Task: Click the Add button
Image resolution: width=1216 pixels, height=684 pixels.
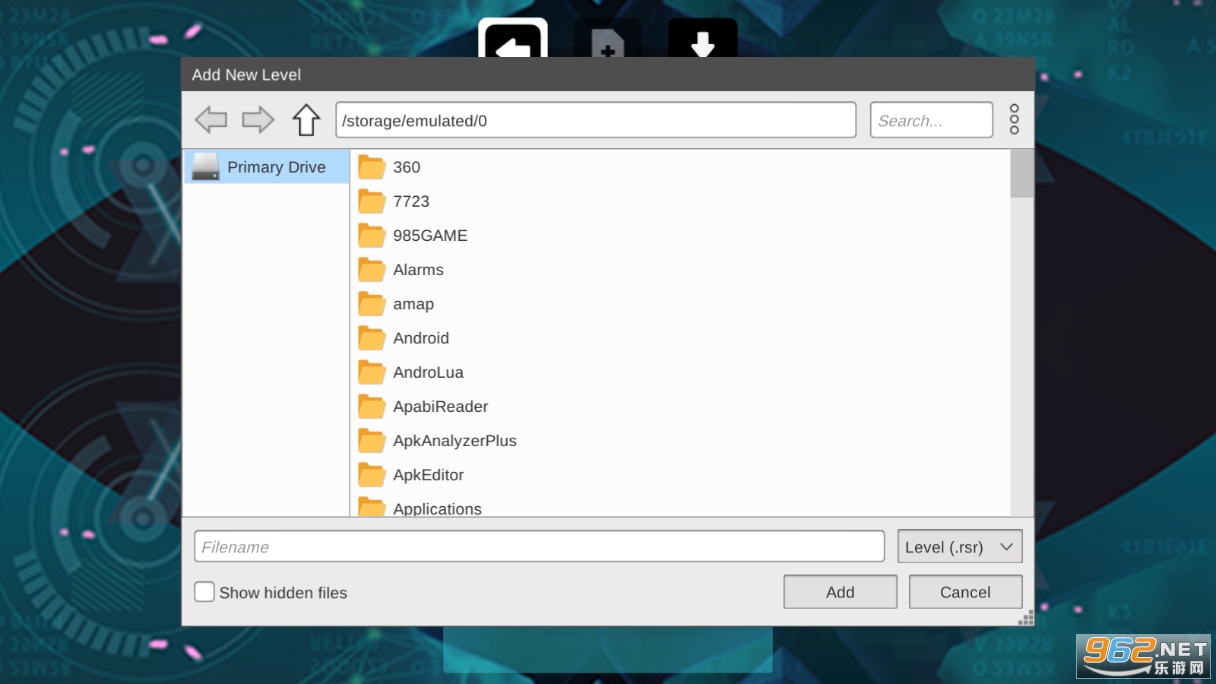Action: 840,592
